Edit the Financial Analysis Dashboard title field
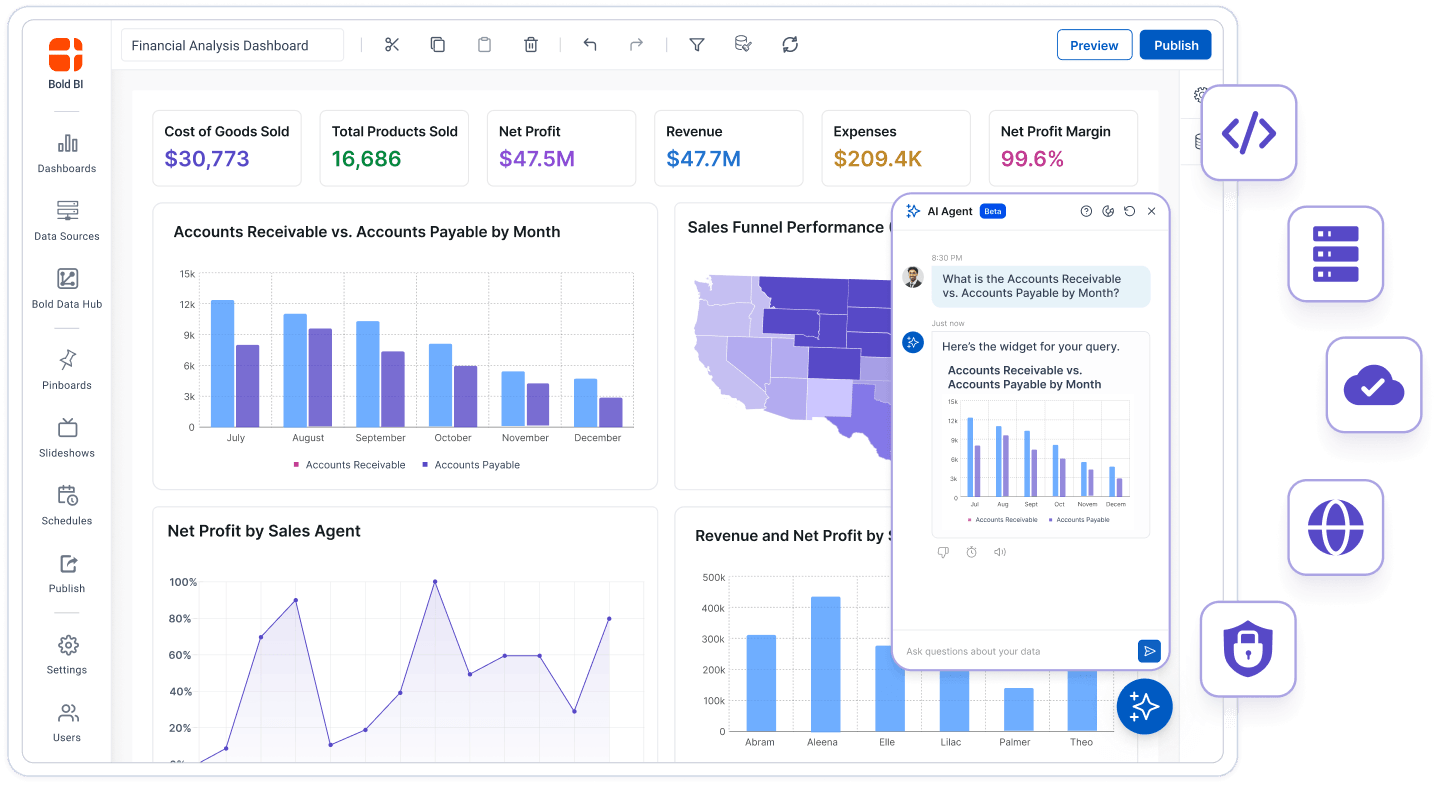 (x=232, y=45)
